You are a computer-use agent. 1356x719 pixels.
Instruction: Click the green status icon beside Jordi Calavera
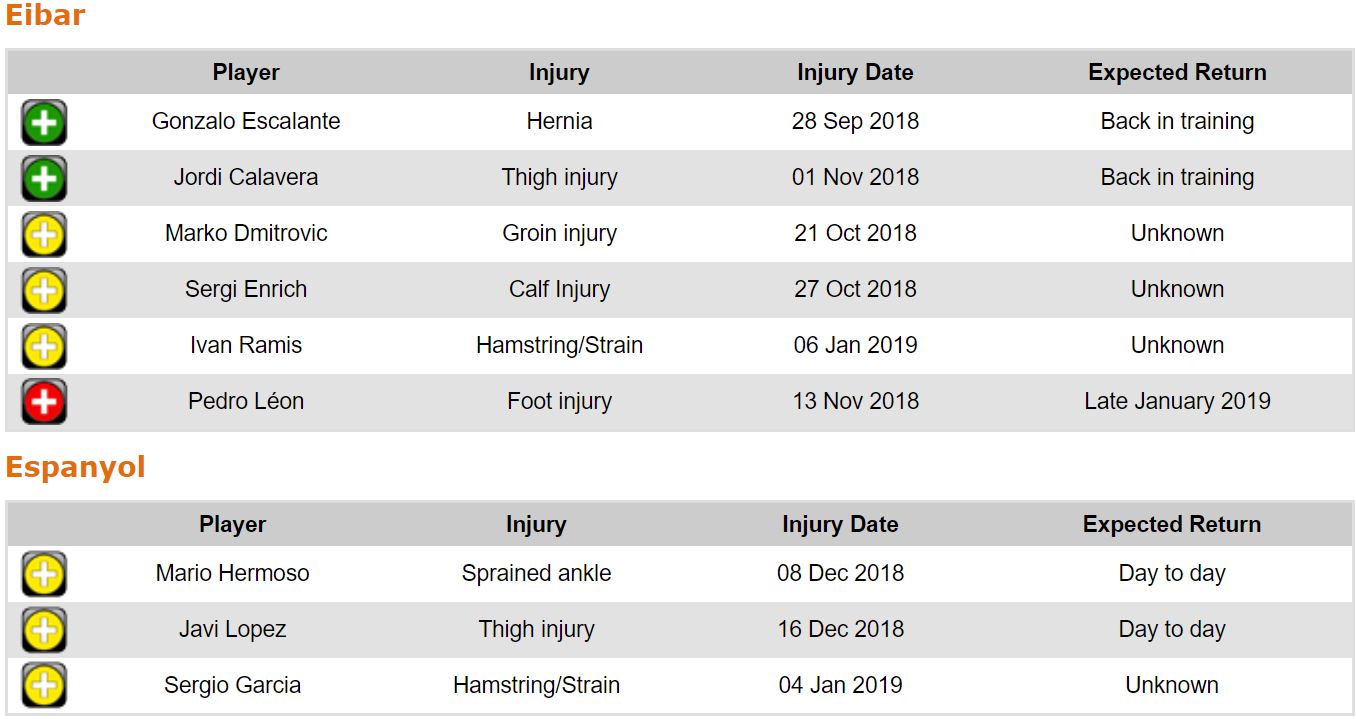[x=44, y=179]
